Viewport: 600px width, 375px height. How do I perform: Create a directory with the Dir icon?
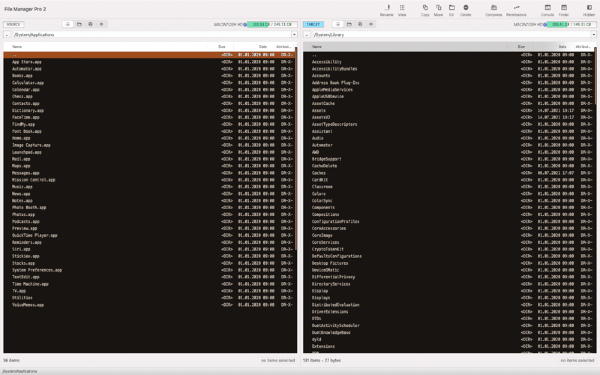coord(452,10)
